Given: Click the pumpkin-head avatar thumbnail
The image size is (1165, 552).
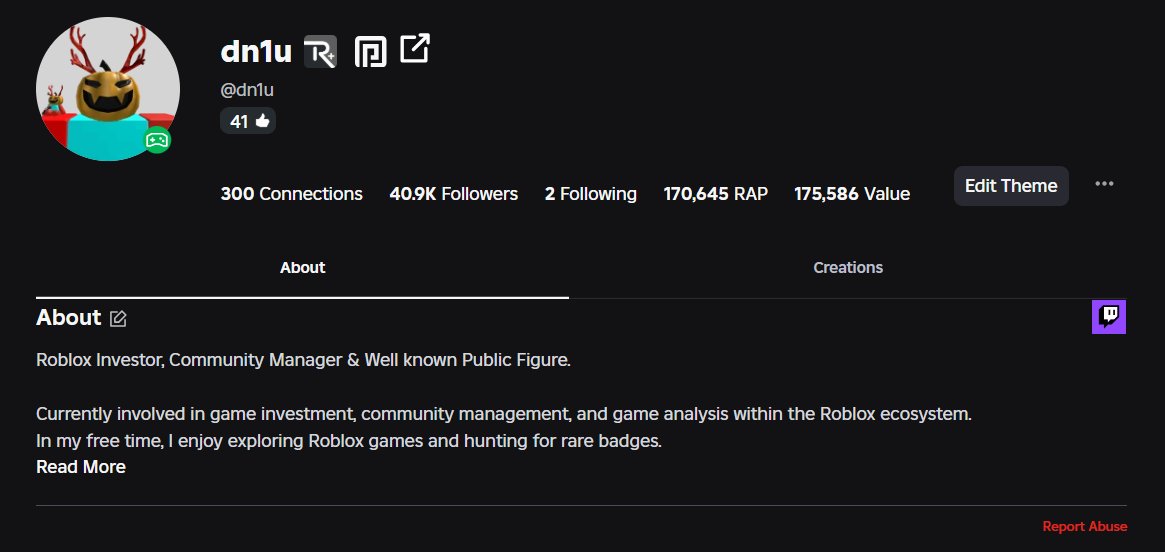Looking at the screenshot, I should tap(108, 89).
